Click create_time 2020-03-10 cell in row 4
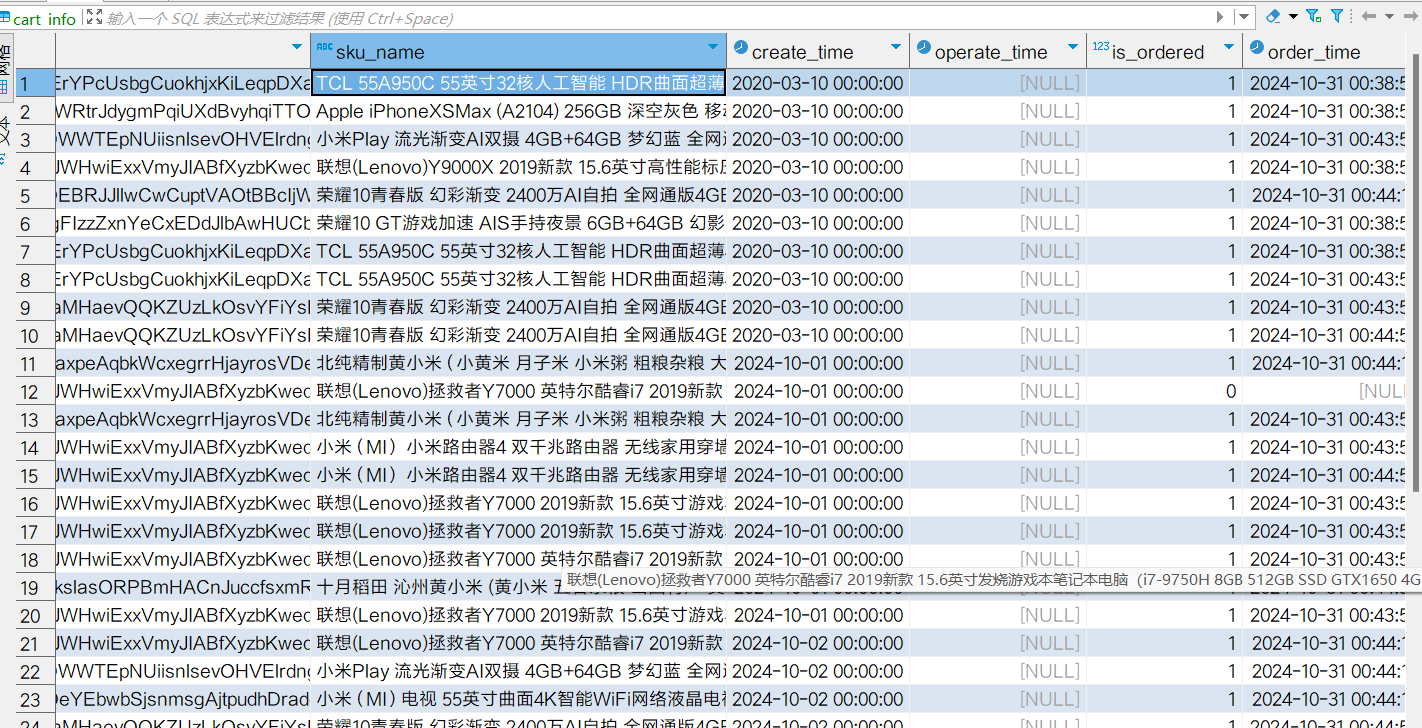The width and height of the screenshot is (1422, 728). coord(818,167)
